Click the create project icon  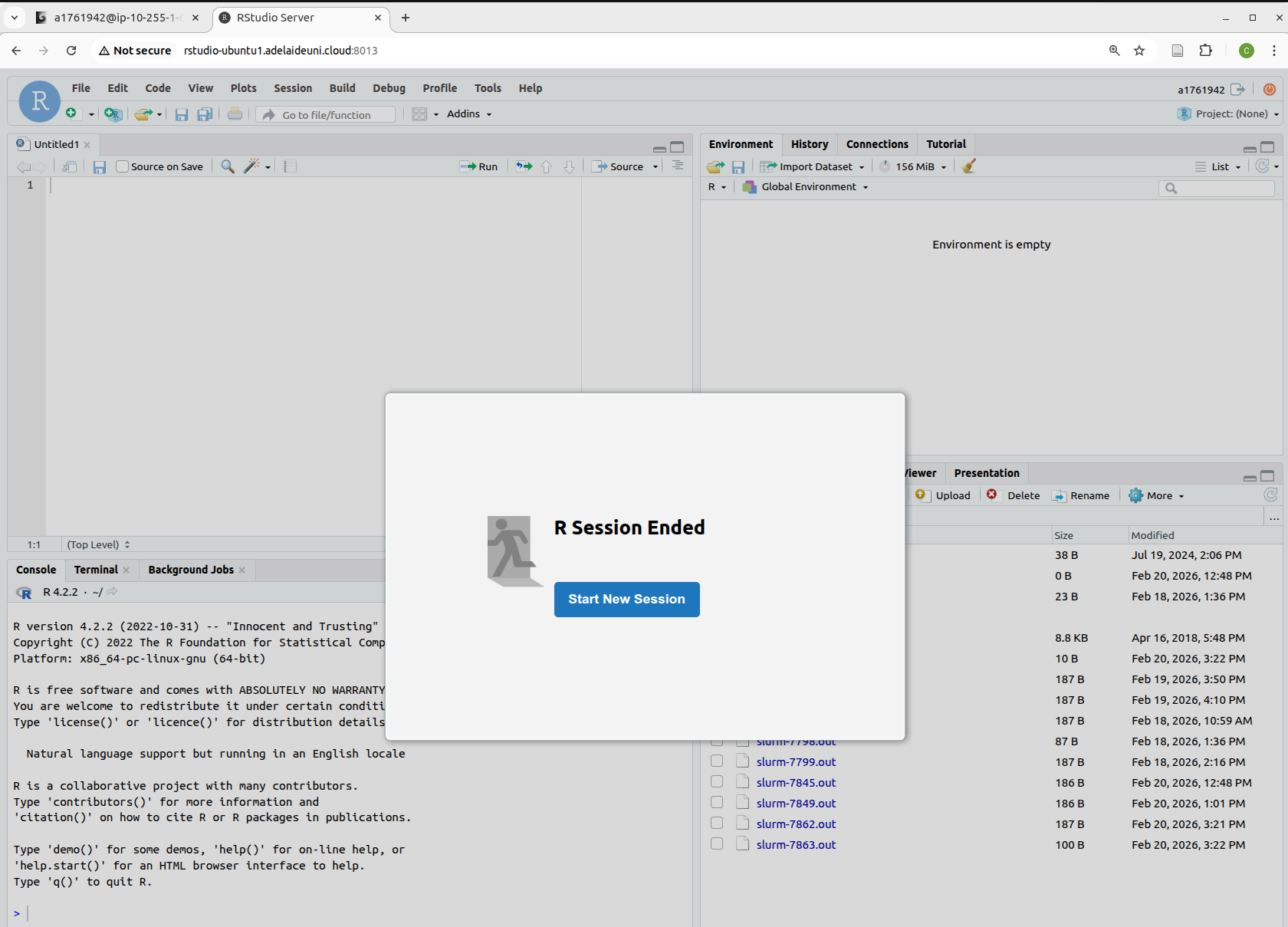113,114
